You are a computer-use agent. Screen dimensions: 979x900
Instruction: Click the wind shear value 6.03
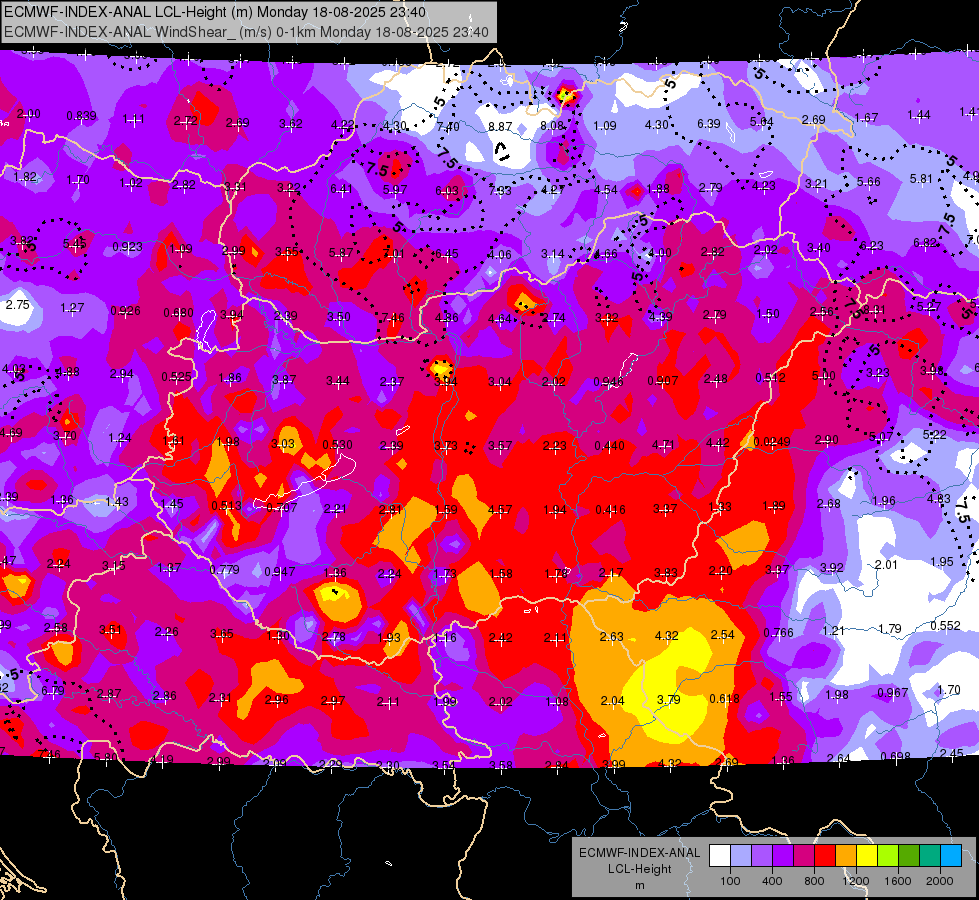coord(446,190)
